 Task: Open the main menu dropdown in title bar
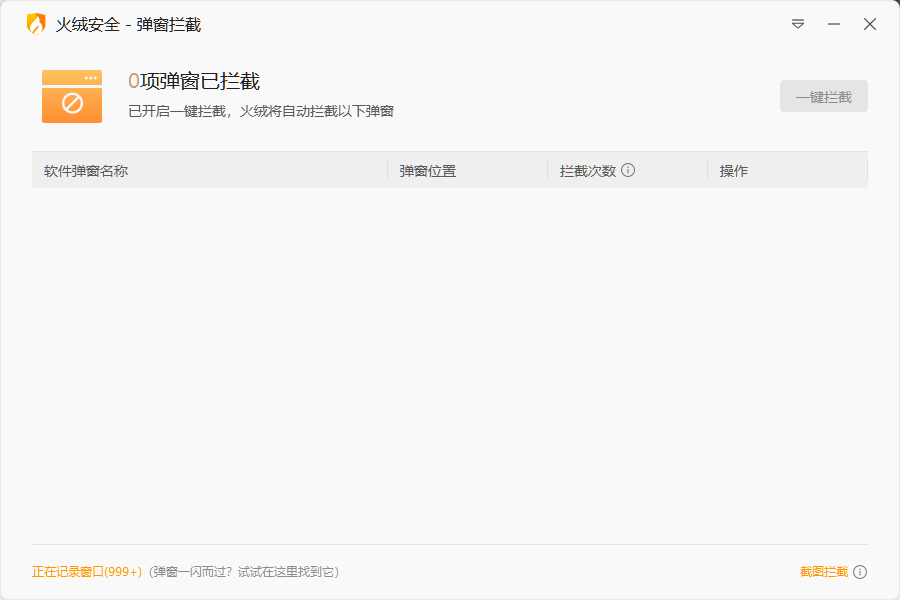coord(798,24)
